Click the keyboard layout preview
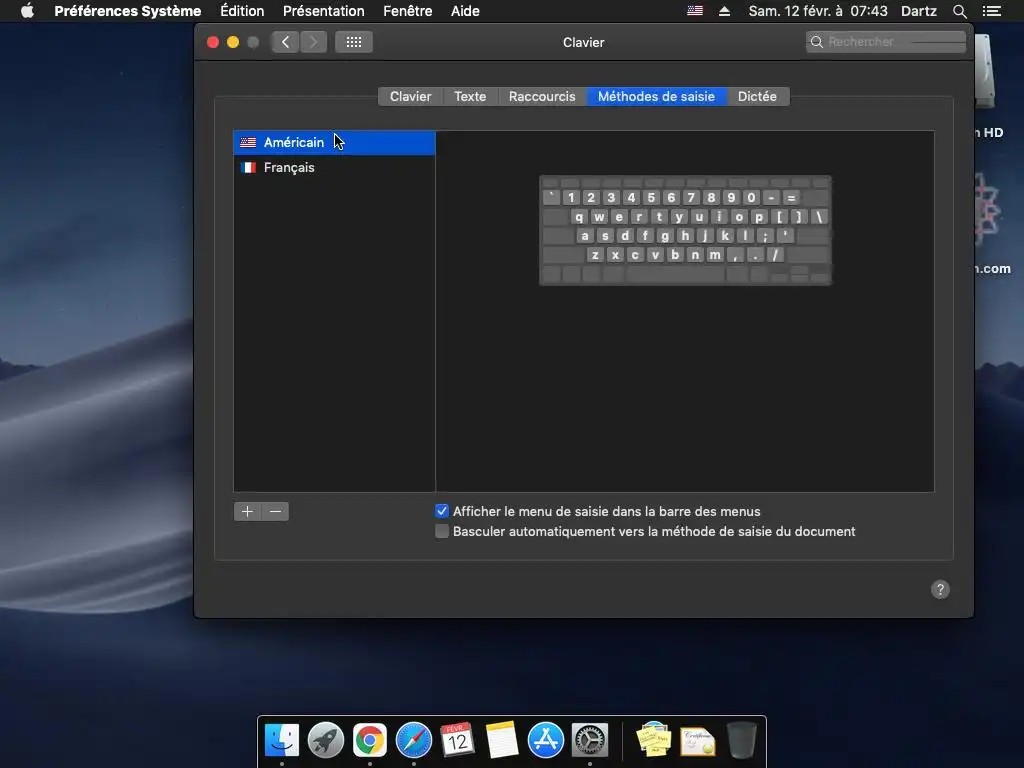Image resolution: width=1024 pixels, height=768 pixels. pyautogui.click(x=685, y=230)
